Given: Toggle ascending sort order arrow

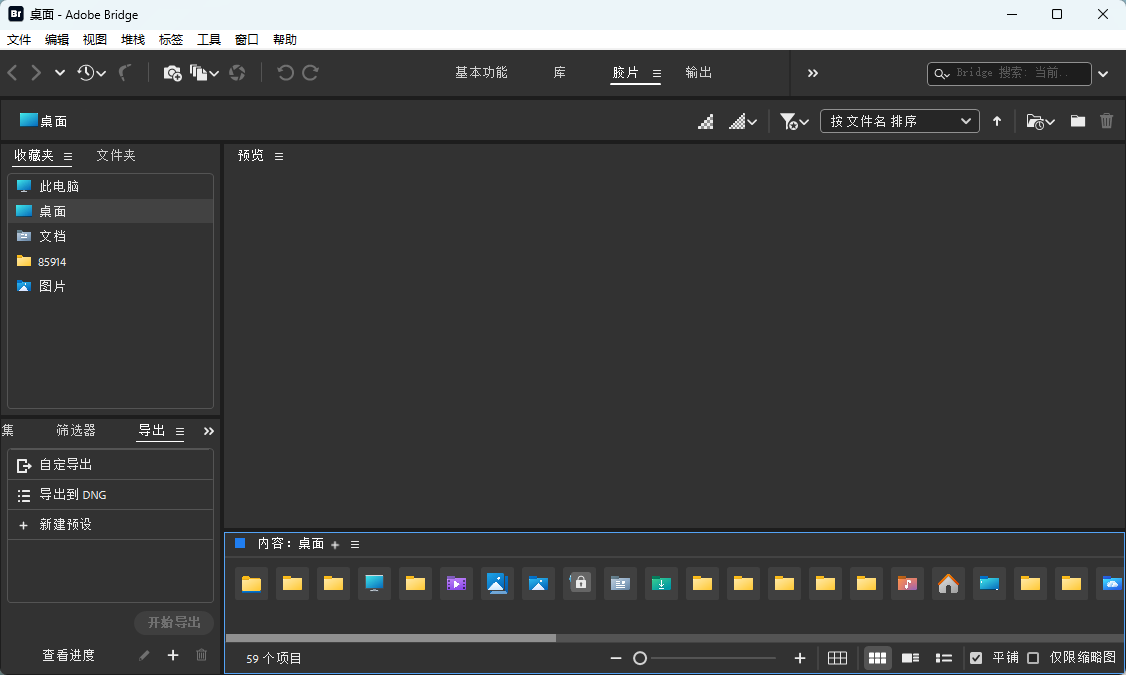Looking at the screenshot, I should pyautogui.click(x=997, y=121).
